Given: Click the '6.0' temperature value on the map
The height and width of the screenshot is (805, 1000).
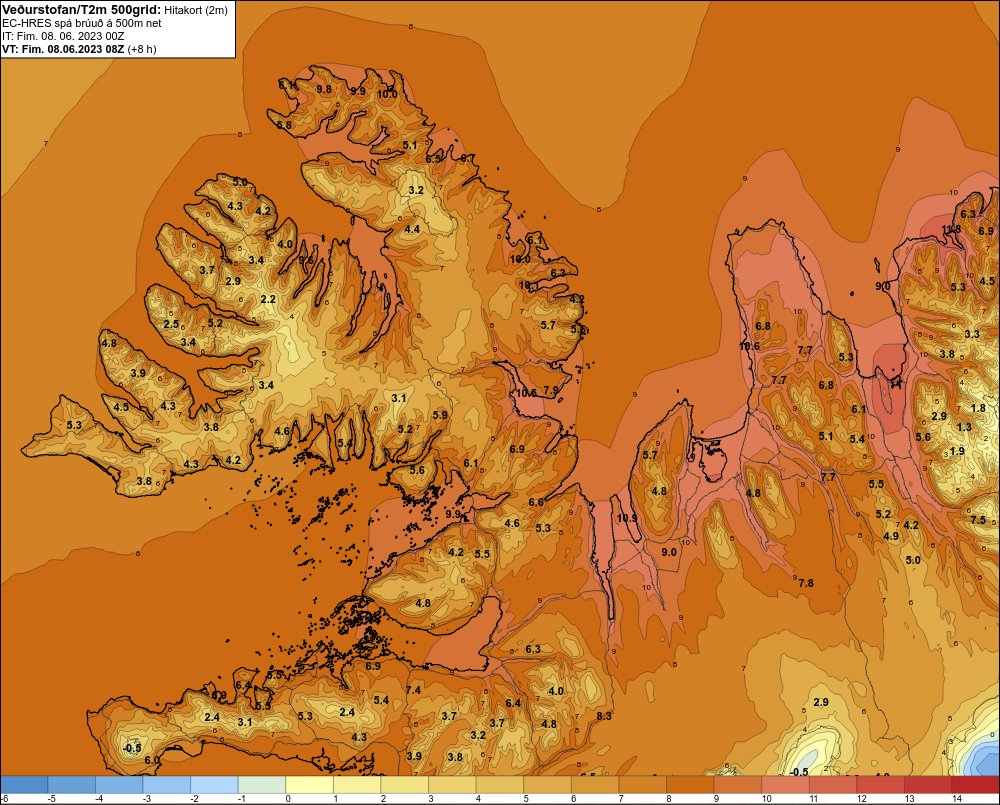Looking at the screenshot, I should tap(152, 760).
